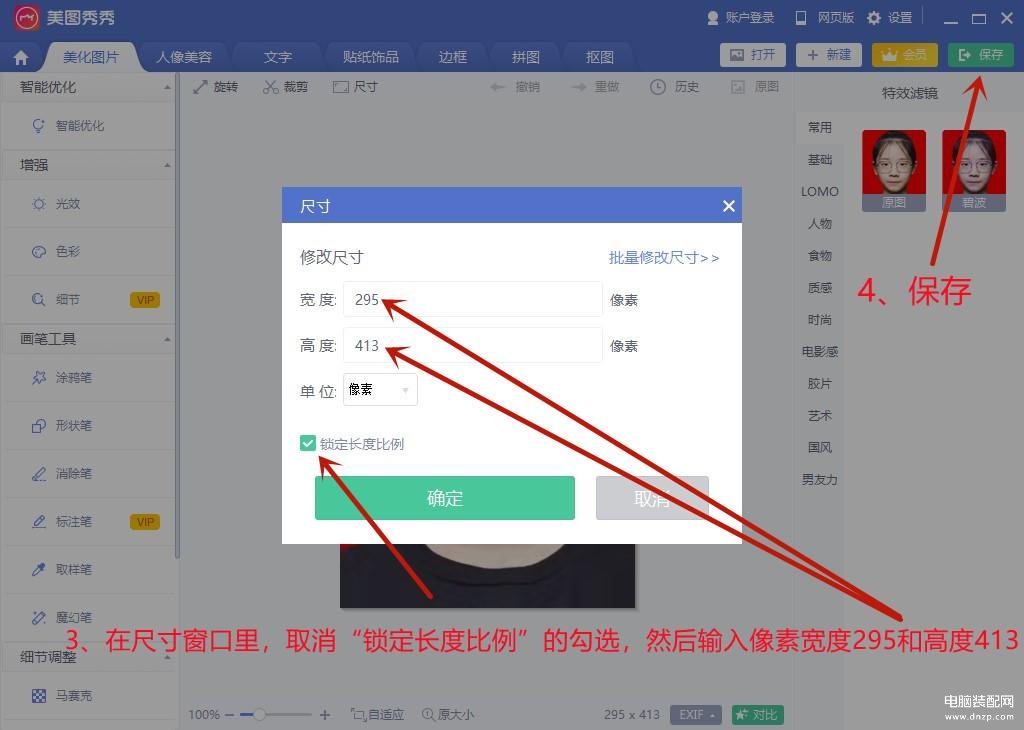Open the EXIF dropdown

point(696,715)
